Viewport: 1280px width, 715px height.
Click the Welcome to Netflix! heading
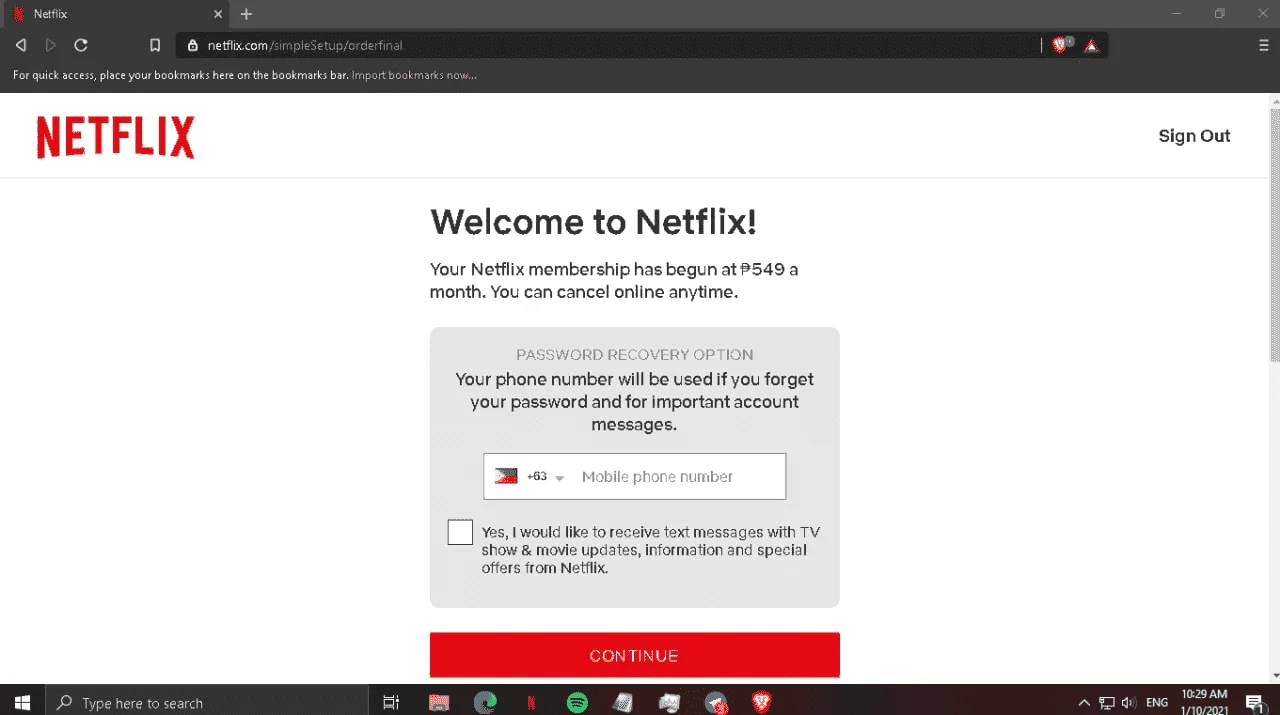[x=594, y=221]
